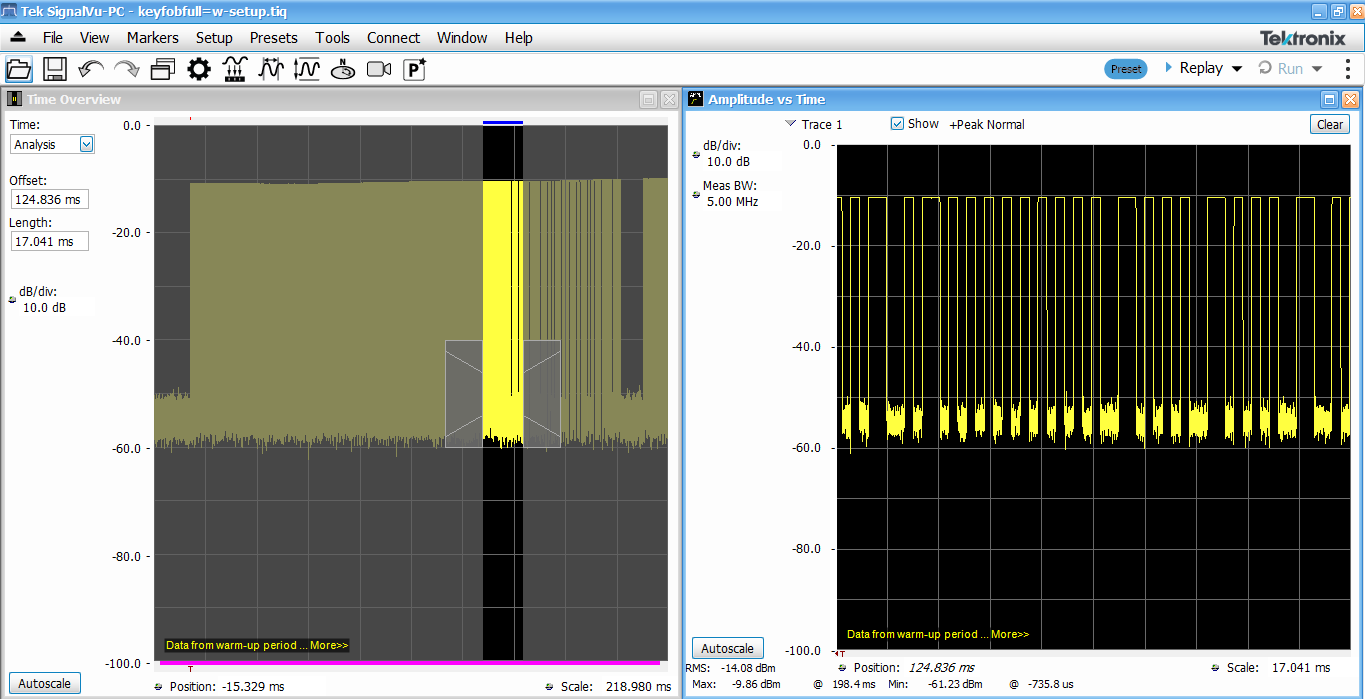Click the warm-up period More>> link

(330, 645)
